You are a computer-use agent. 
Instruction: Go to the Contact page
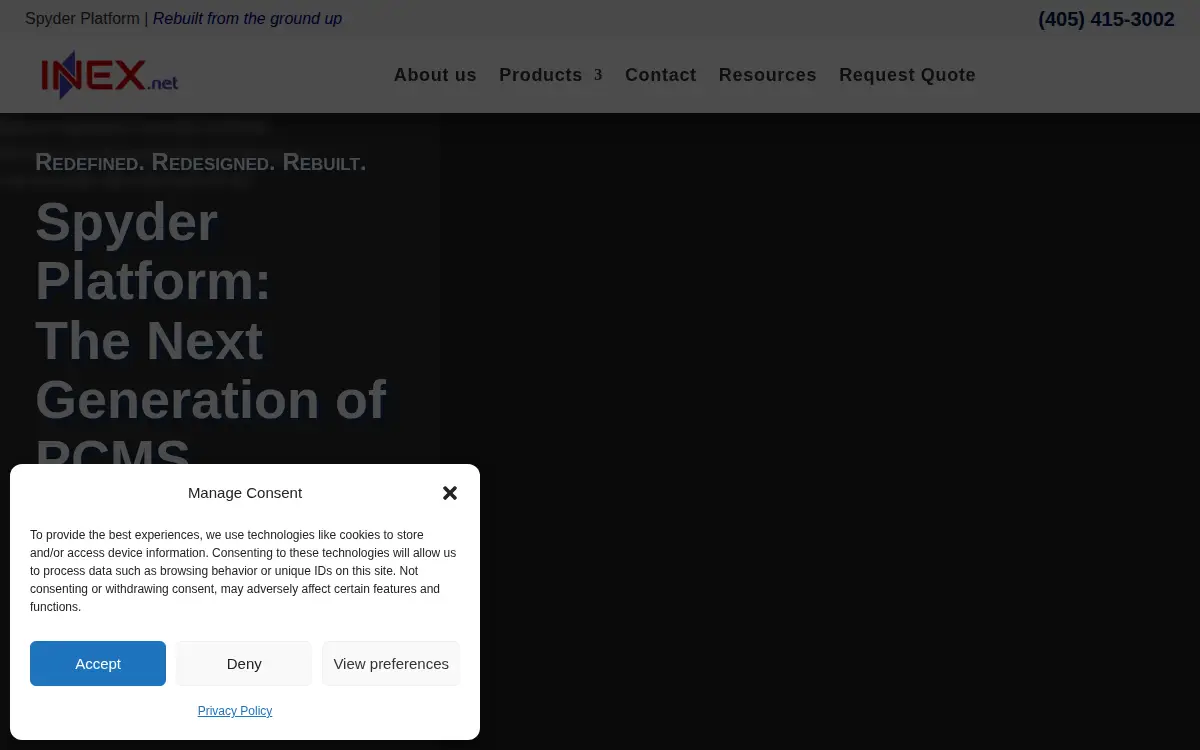660,75
